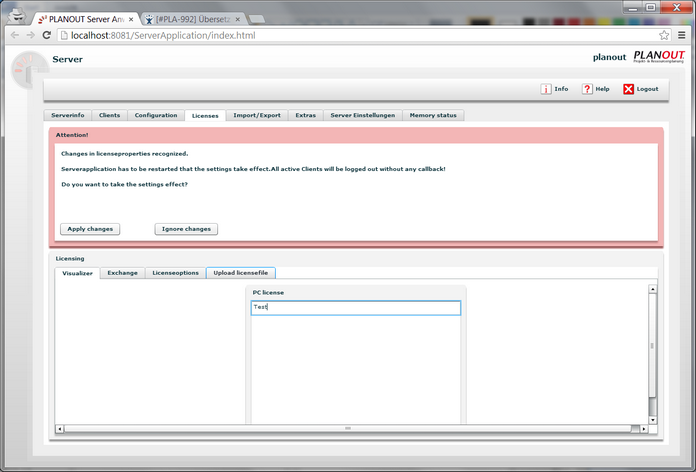Reload the page with the refresh icon
Viewport: 696px width, 472px height.
[x=47, y=35]
